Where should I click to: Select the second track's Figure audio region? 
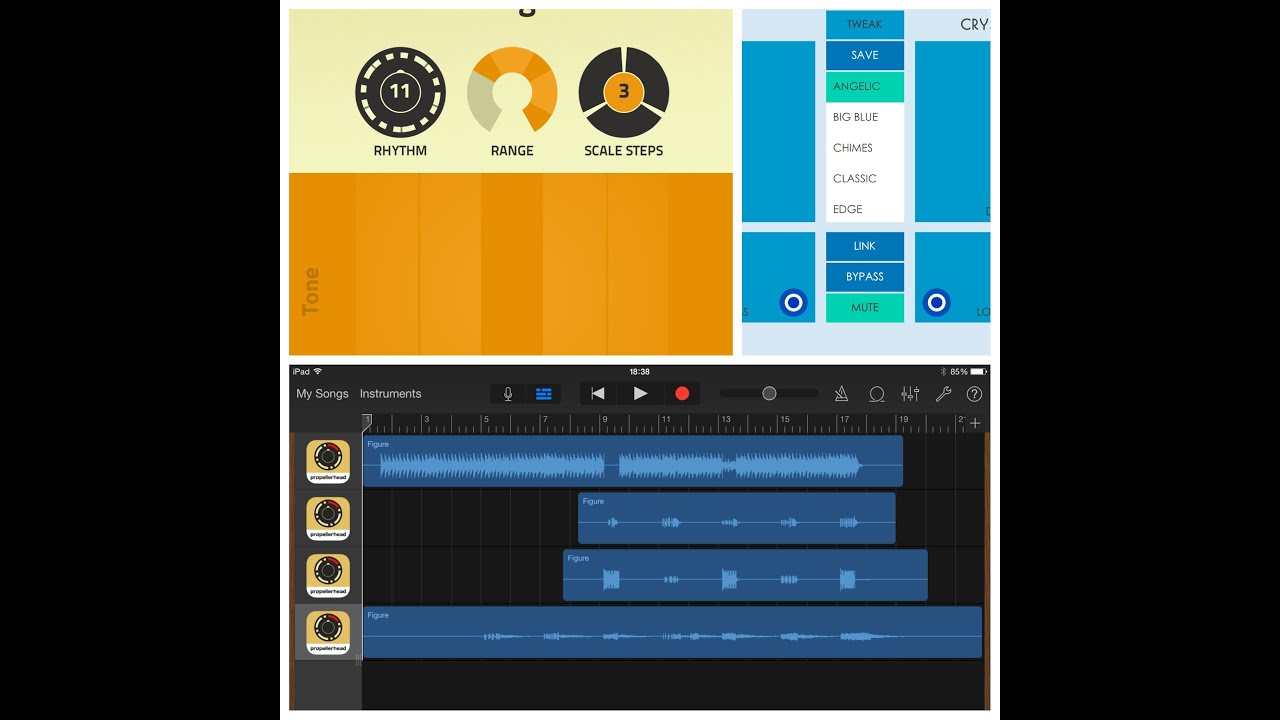pos(737,518)
